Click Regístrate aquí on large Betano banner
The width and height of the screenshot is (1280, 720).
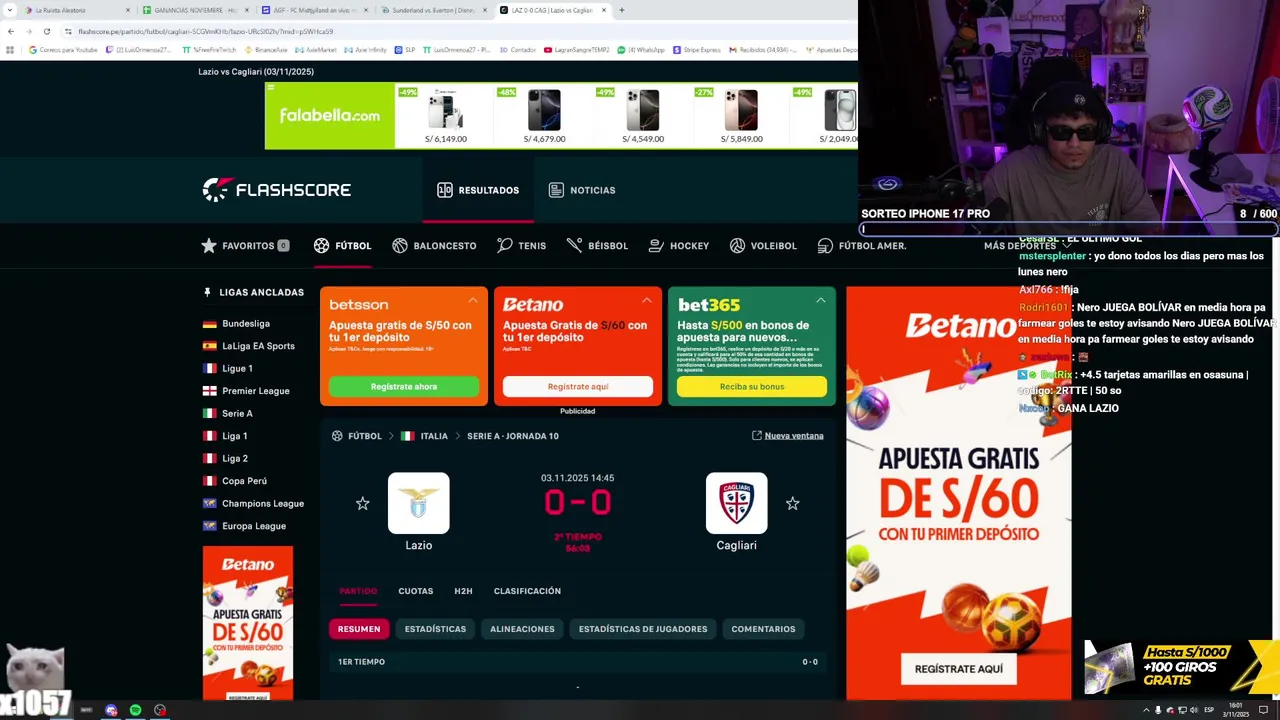pos(959,669)
